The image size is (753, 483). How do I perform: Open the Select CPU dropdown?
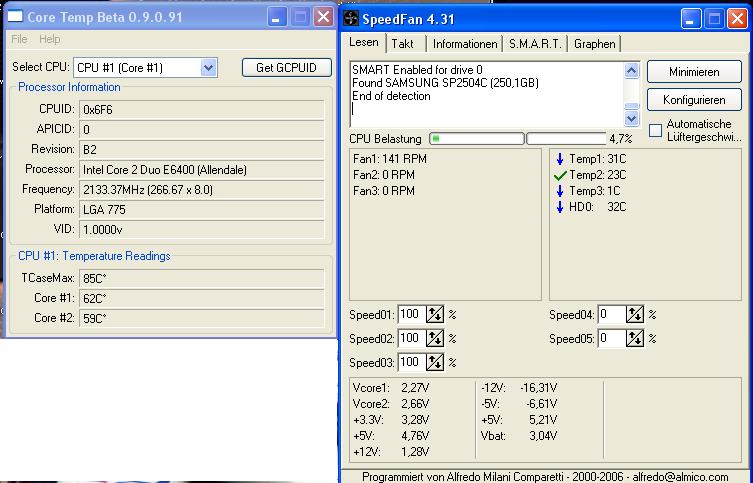pyautogui.click(x=208, y=68)
